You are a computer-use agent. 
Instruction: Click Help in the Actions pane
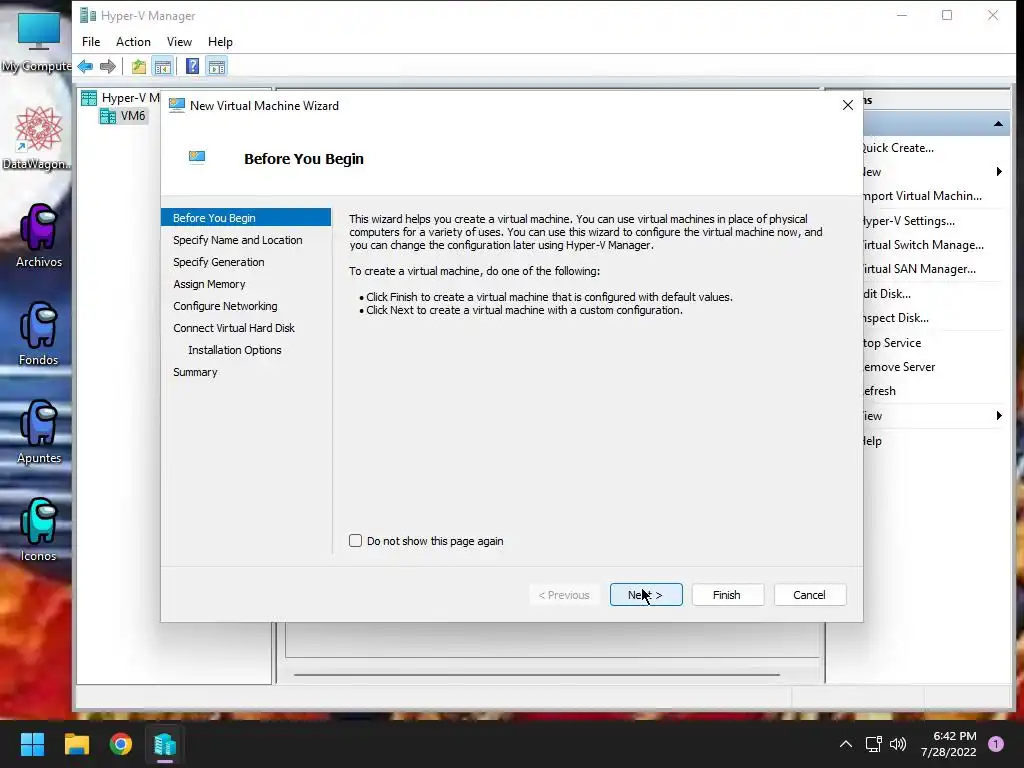(x=872, y=441)
